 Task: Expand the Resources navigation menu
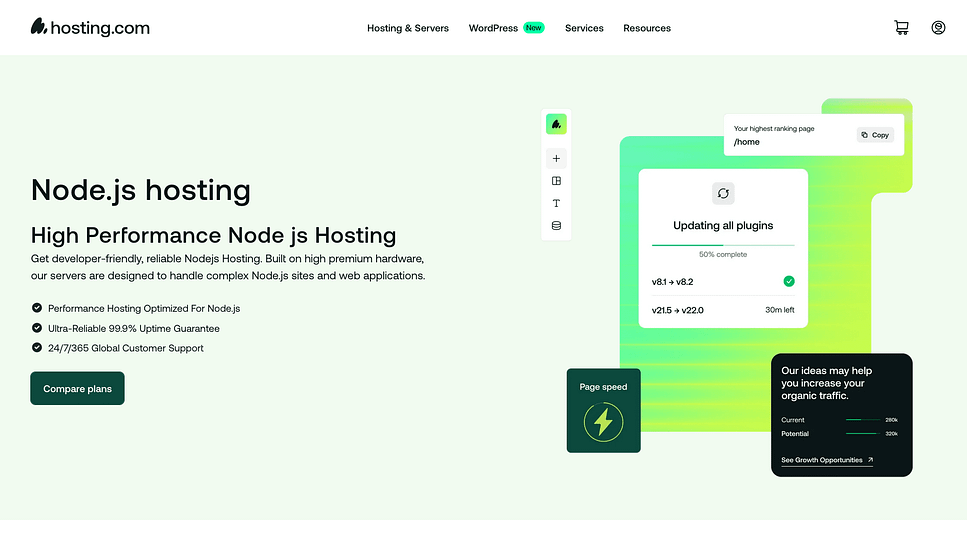[647, 28]
